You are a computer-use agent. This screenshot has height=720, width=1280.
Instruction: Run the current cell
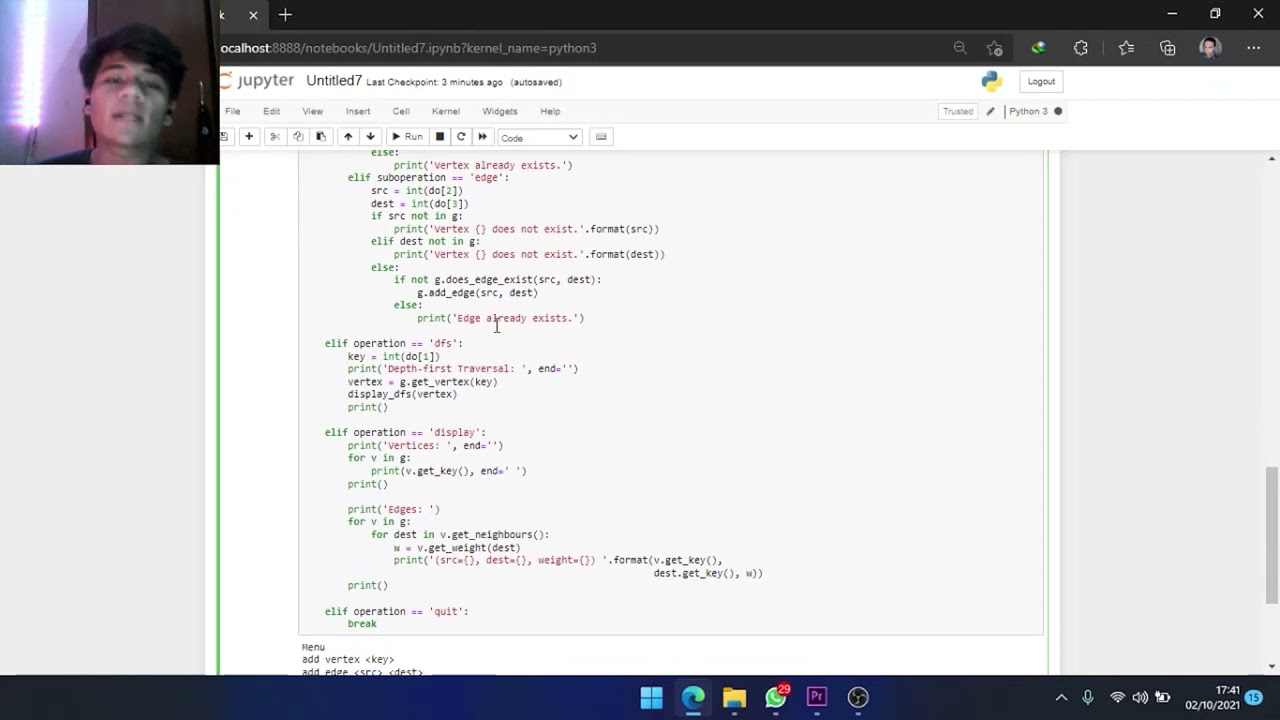click(x=407, y=137)
